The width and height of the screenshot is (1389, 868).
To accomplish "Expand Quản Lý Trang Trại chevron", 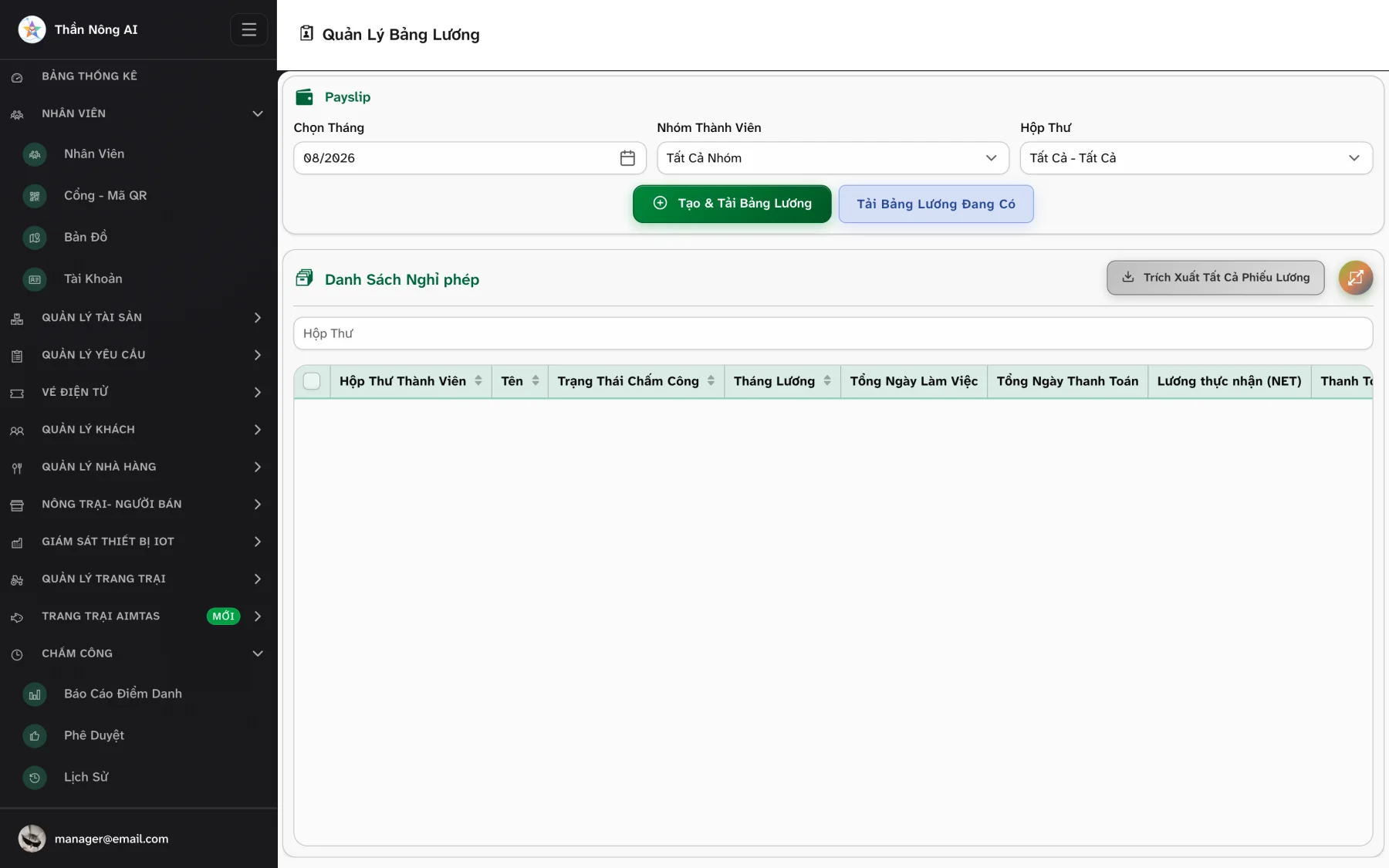I will [x=258, y=579].
